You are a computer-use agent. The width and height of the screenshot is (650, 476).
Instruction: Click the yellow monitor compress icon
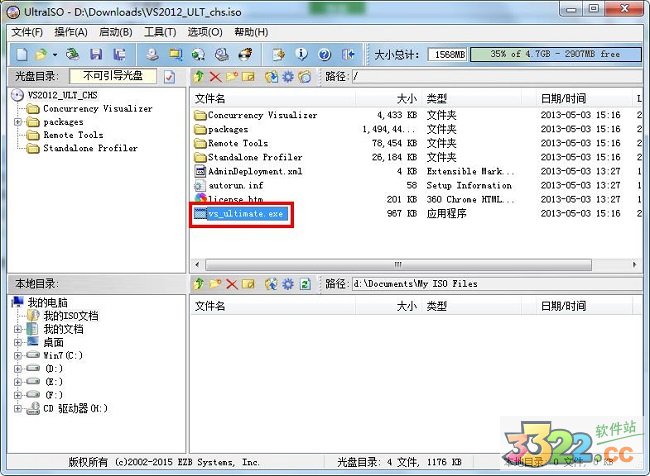tap(175, 54)
